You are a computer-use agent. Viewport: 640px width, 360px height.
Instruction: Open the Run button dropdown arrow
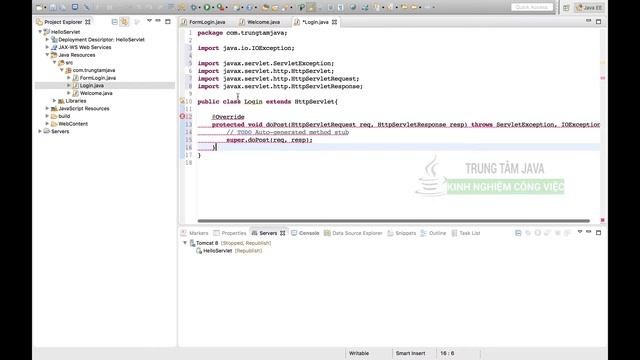[213, 8]
